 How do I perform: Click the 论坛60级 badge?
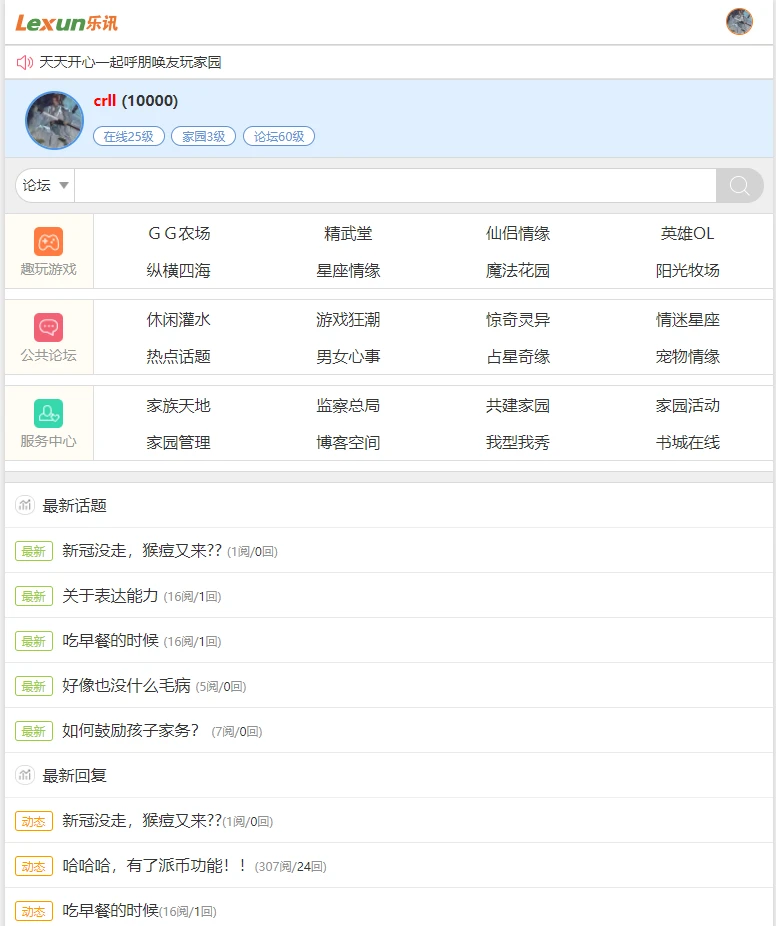point(279,136)
